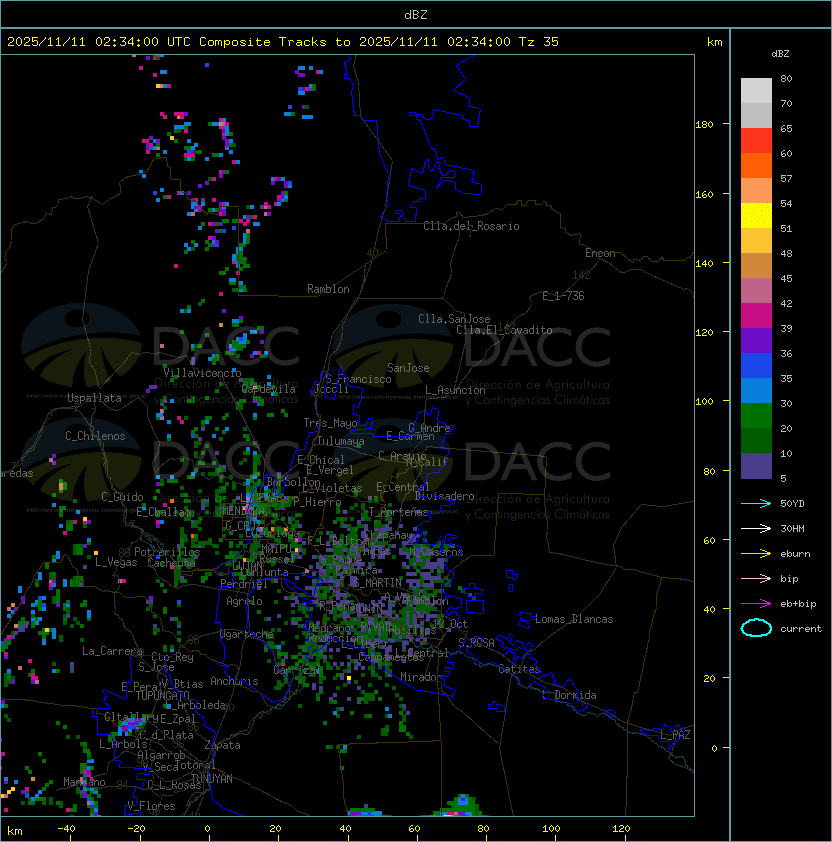832x842 pixels.
Task: Click the 'Potrerillos' map label
Action: pyautogui.click(x=167, y=552)
